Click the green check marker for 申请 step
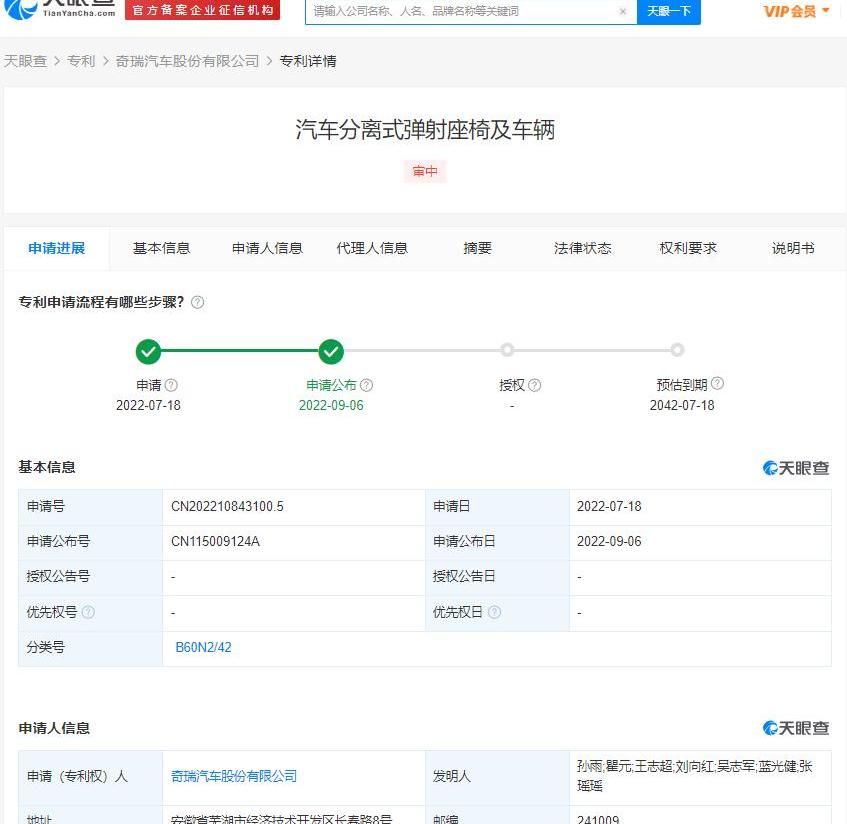 (x=148, y=352)
